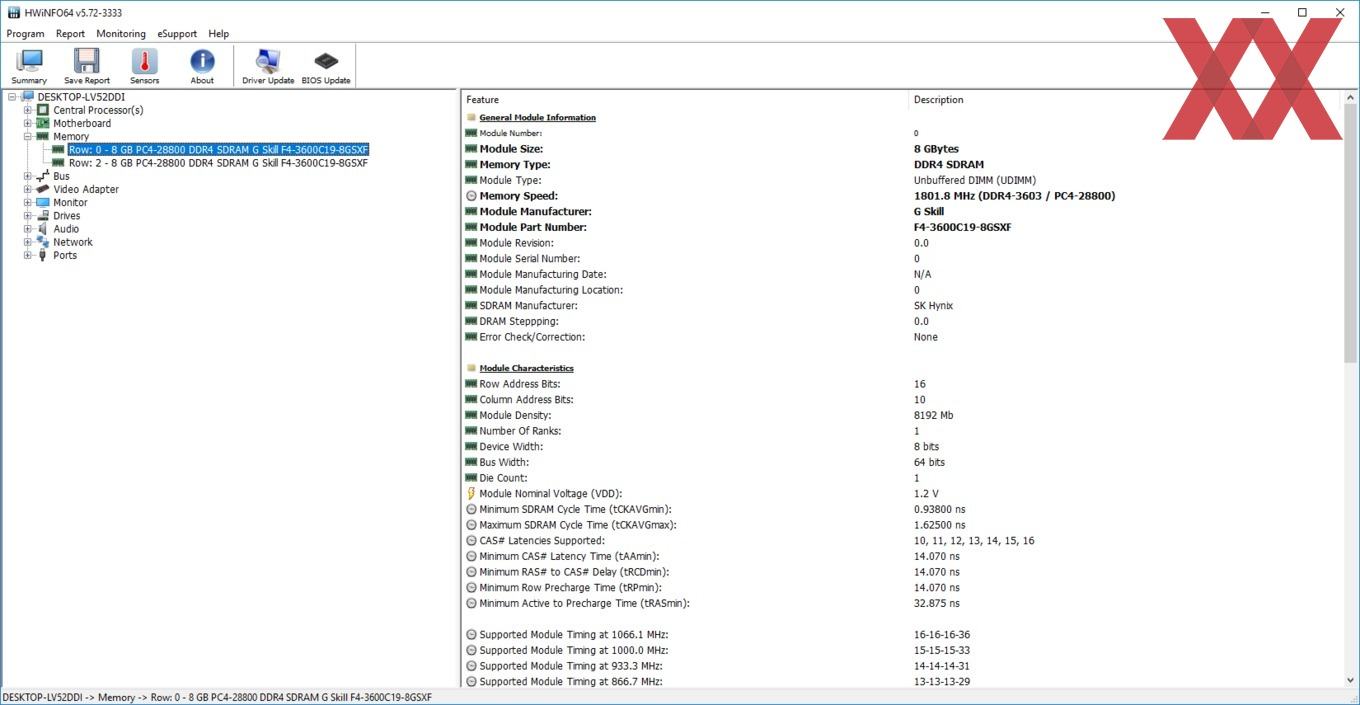Image resolution: width=1360 pixels, height=705 pixels.
Task: Select the Number Of Ranks row label
Action: (520, 431)
